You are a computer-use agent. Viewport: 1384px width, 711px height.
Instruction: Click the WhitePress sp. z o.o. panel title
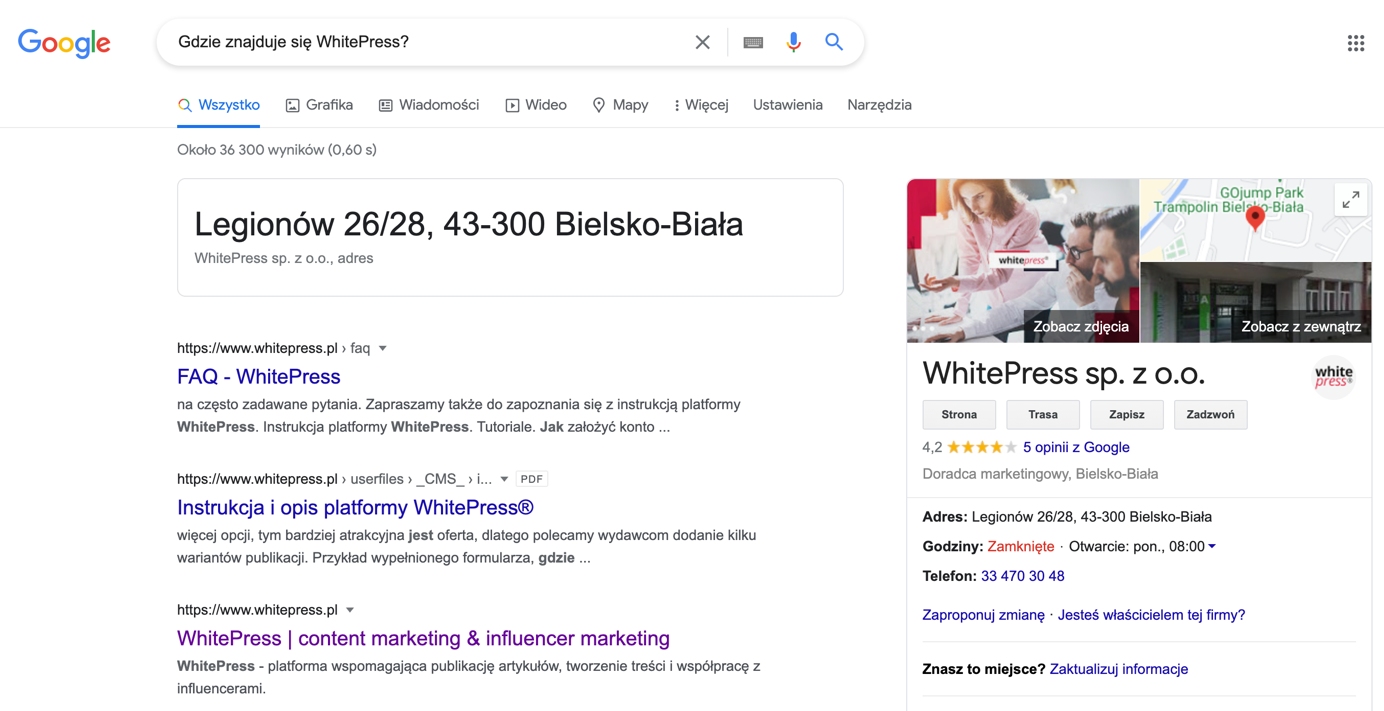tap(1064, 373)
